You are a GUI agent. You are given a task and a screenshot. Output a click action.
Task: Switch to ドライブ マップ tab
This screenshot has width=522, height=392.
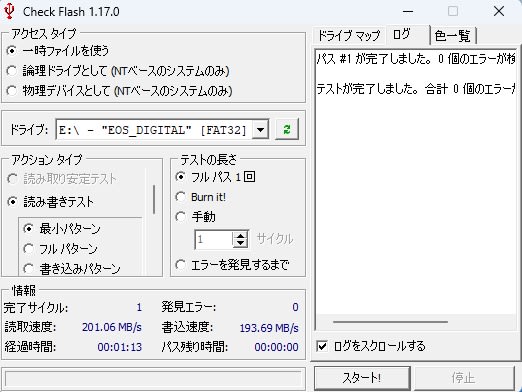click(349, 36)
